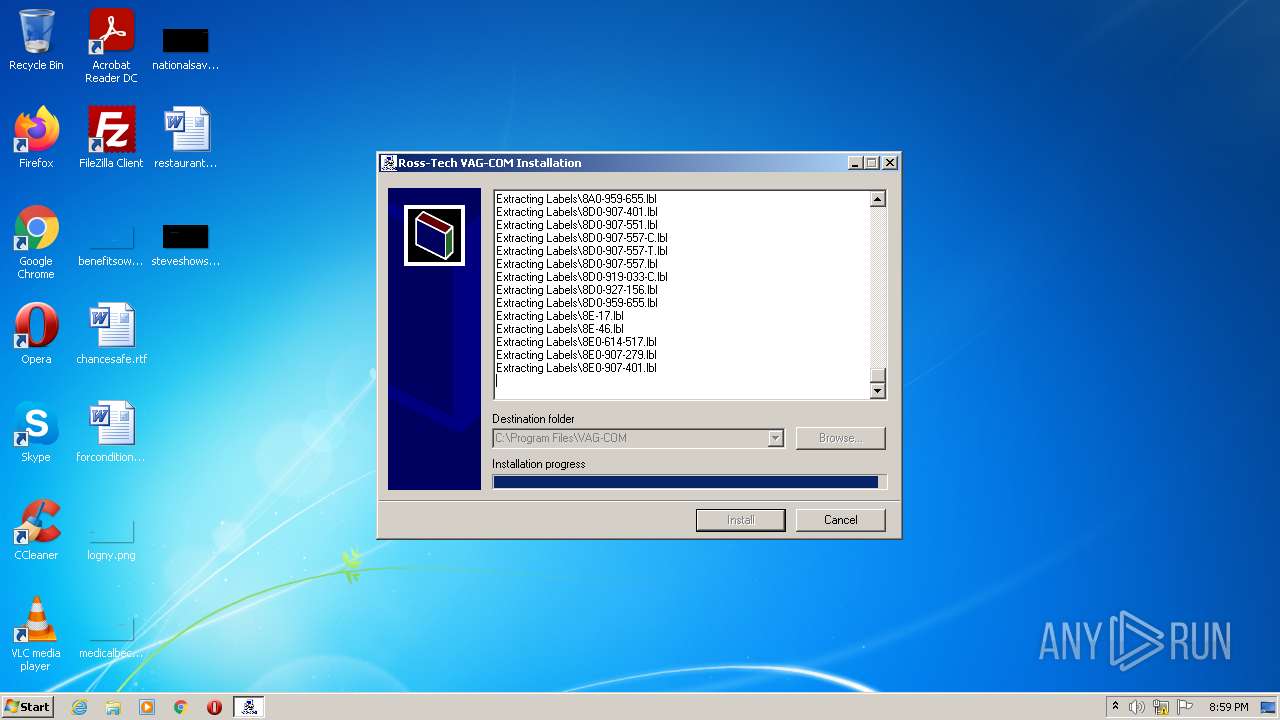Select log line Labels\8E-46.lbl
The width and height of the screenshot is (1280, 720).
tap(560, 329)
